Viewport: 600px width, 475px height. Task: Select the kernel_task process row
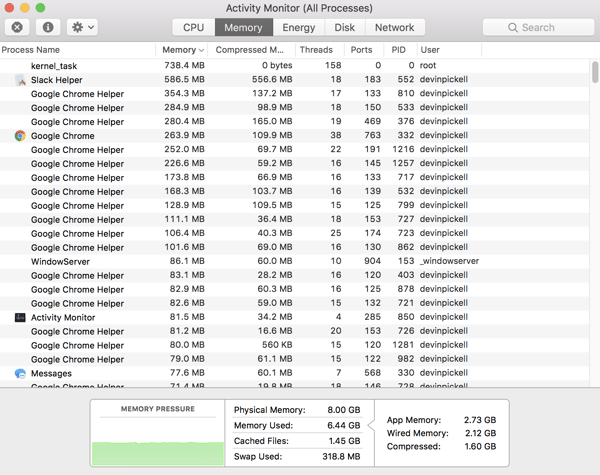pyautogui.click(x=294, y=66)
